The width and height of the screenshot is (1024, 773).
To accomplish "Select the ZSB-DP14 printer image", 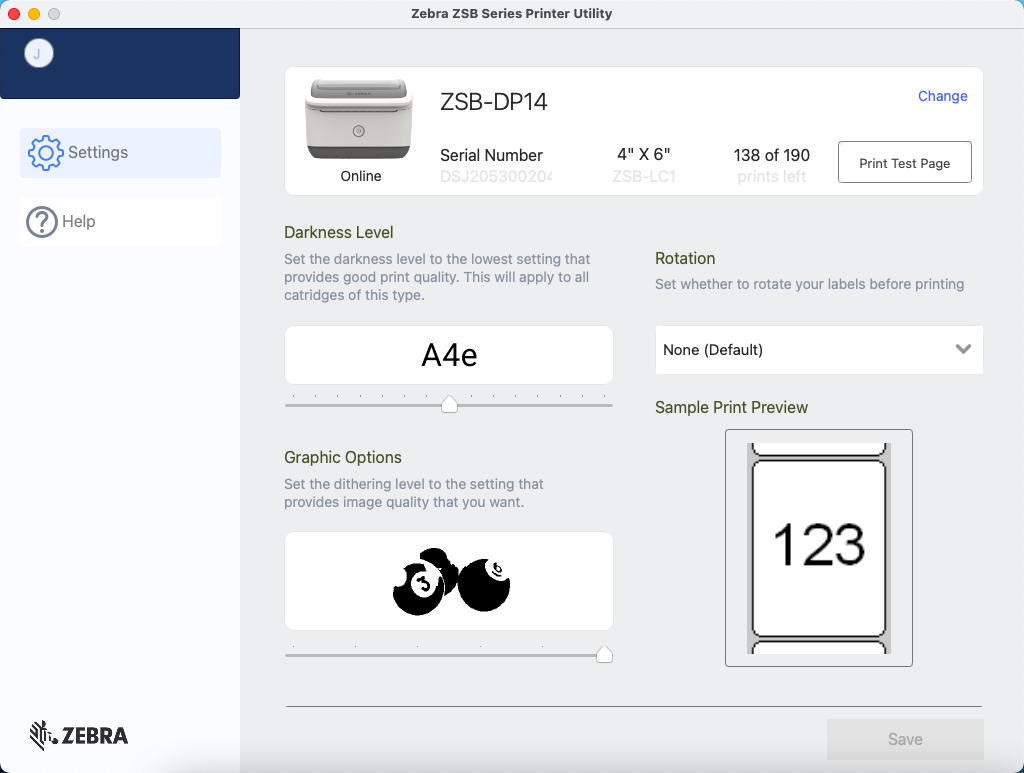I will point(359,120).
